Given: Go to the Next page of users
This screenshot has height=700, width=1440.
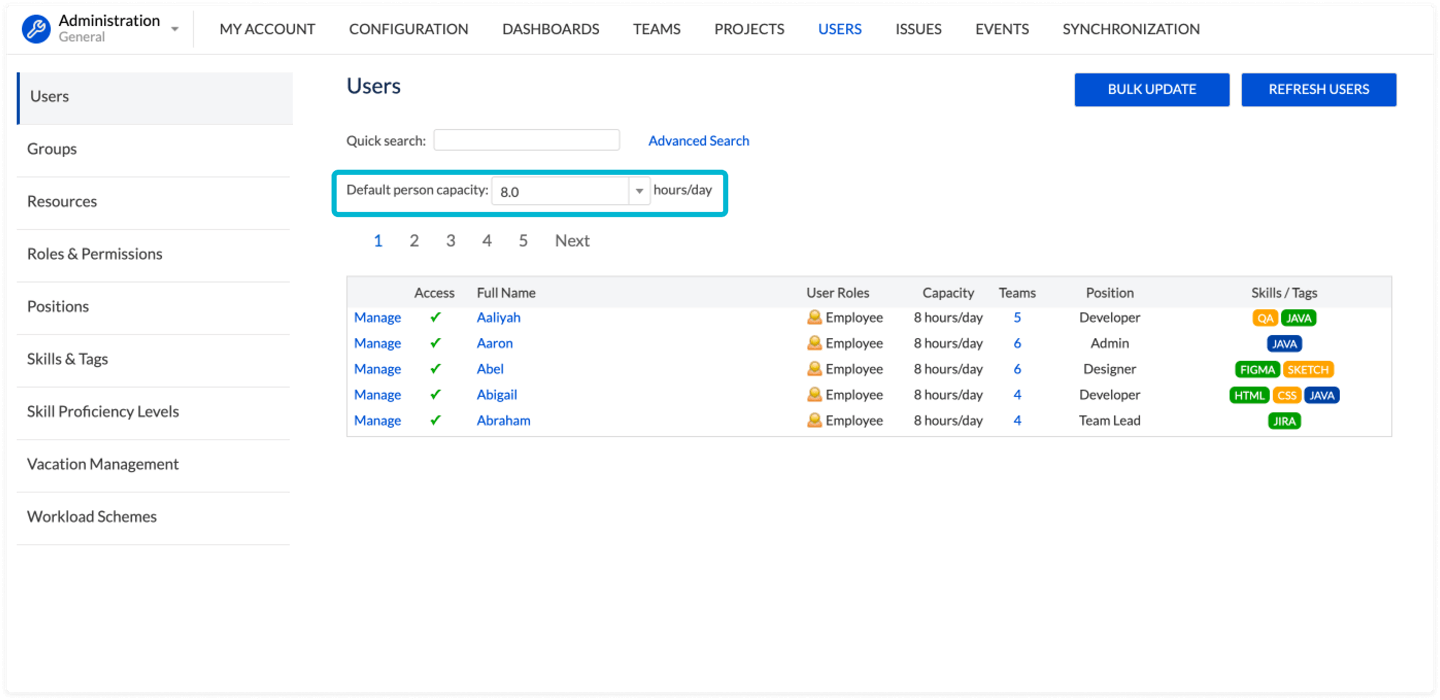Looking at the screenshot, I should coord(572,241).
